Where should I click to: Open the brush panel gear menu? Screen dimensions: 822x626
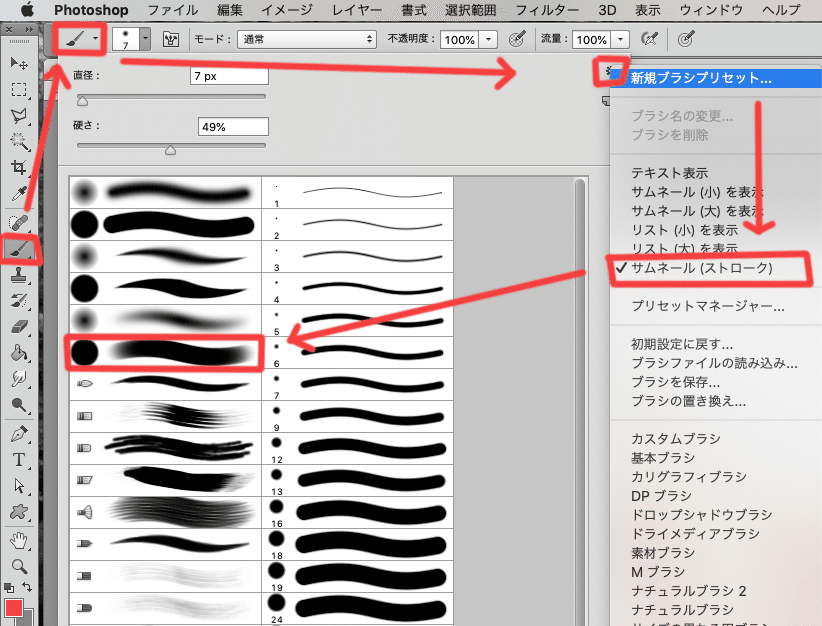point(609,71)
